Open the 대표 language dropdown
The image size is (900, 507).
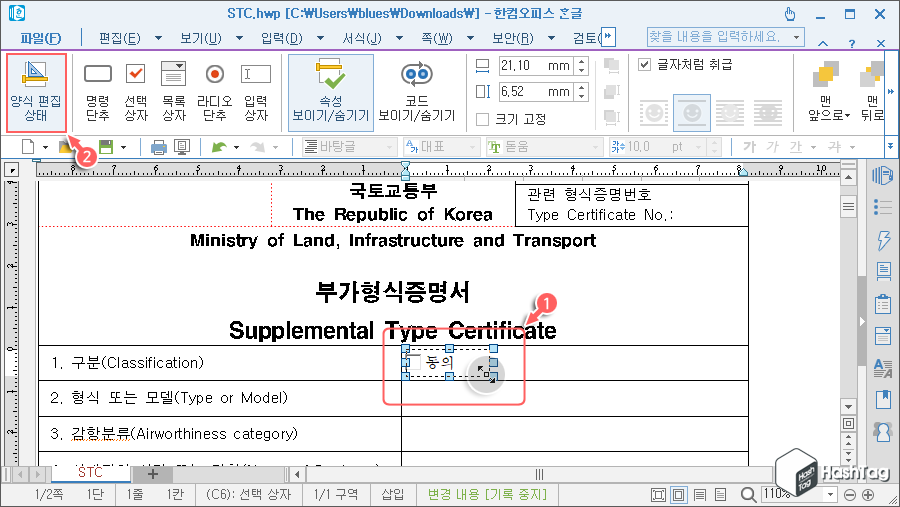(x=472, y=148)
